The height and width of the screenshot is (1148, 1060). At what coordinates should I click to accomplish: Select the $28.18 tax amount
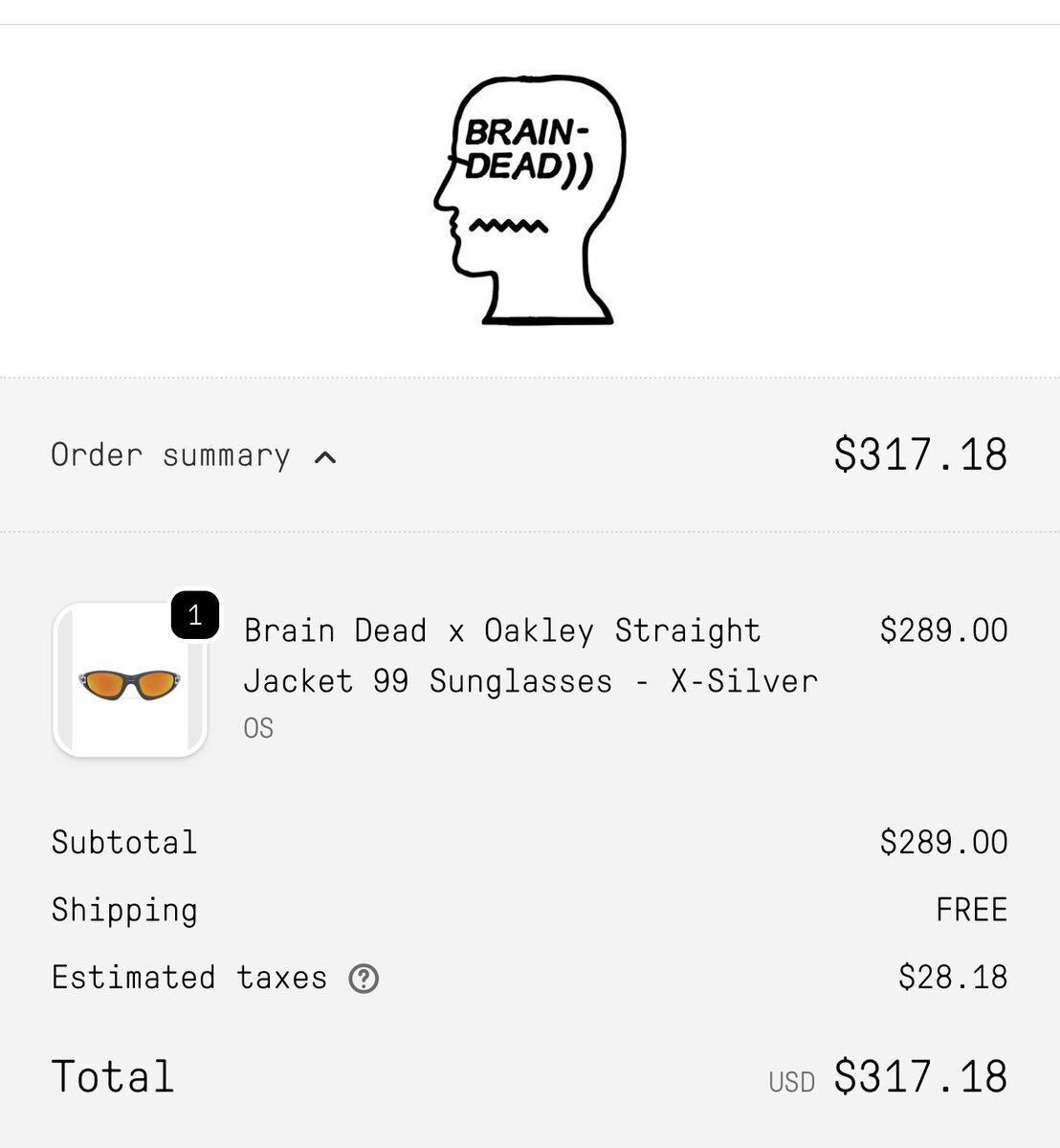pos(953,978)
